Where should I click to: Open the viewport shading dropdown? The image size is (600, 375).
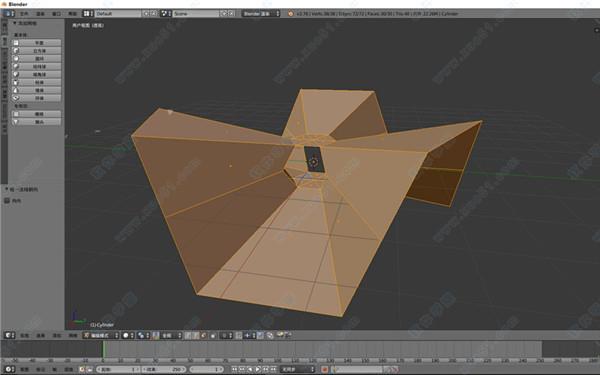point(129,335)
